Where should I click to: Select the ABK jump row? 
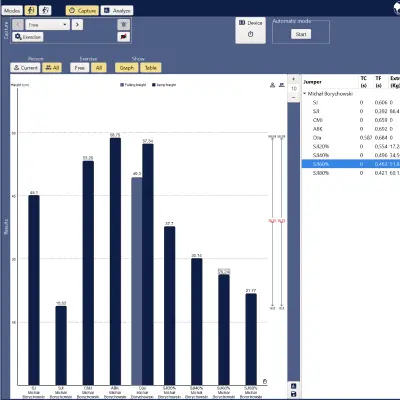click(x=351, y=129)
